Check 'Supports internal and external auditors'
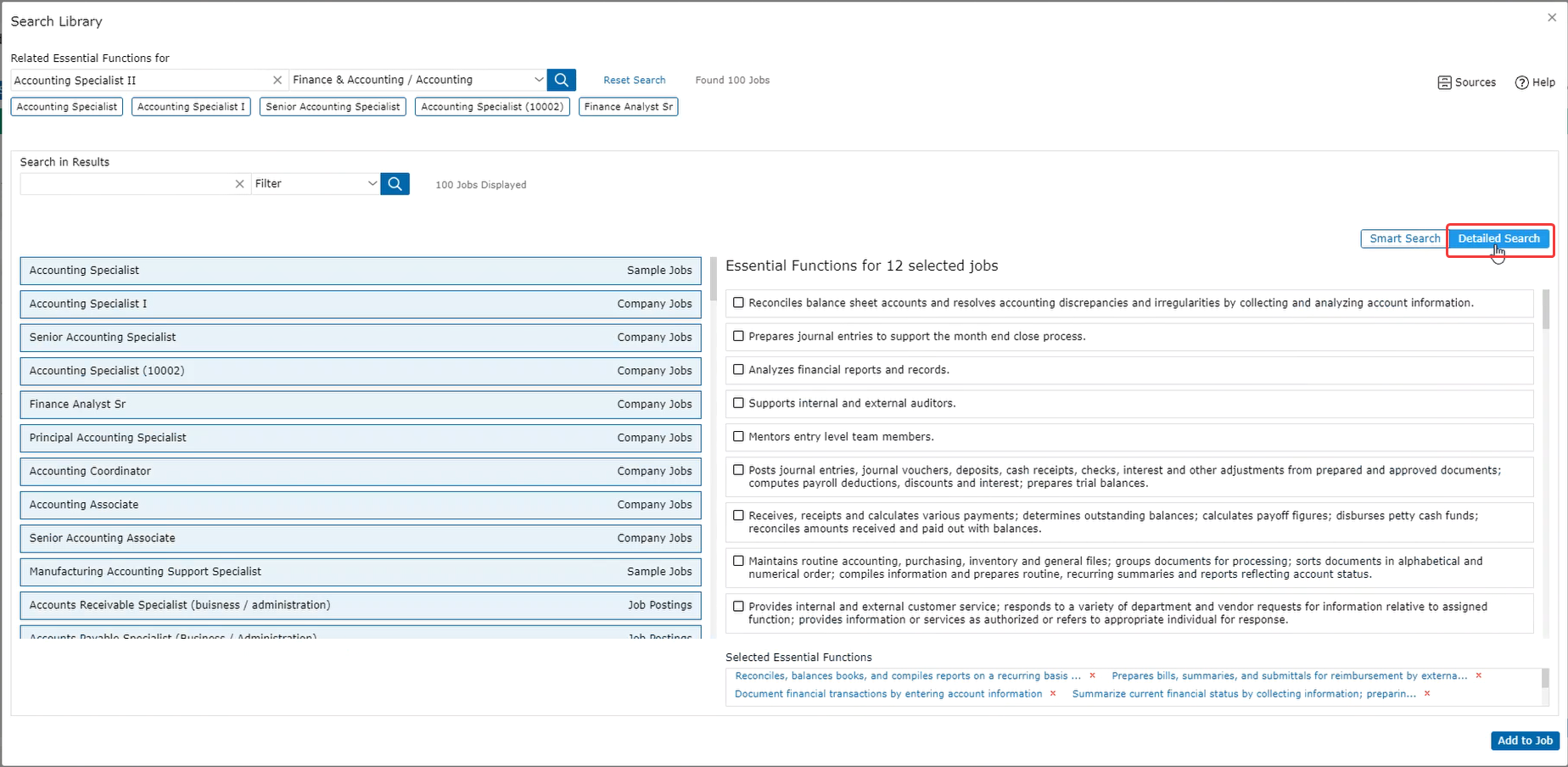Viewport: 1568px width, 767px height. [738, 403]
